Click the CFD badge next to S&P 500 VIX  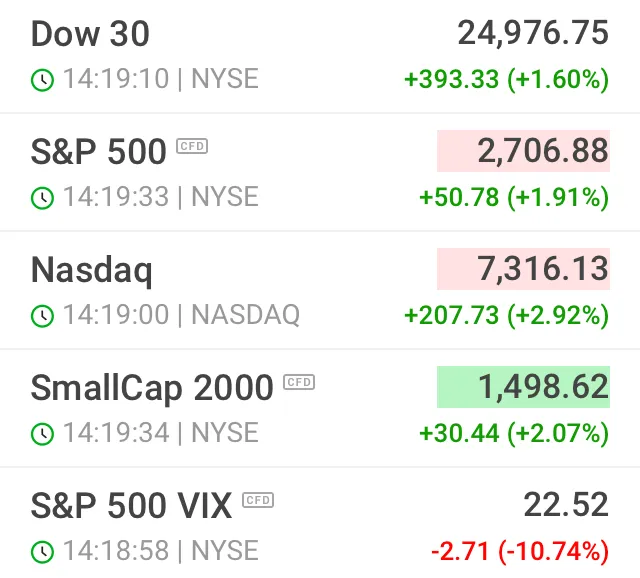[x=258, y=500]
